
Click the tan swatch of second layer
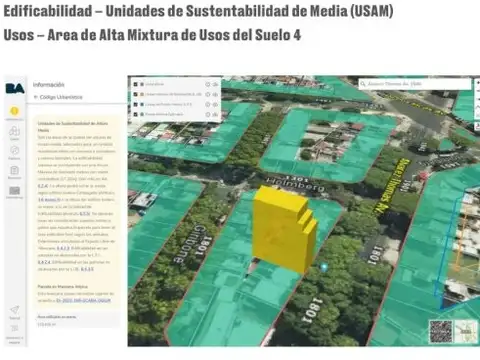coord(142,94)
